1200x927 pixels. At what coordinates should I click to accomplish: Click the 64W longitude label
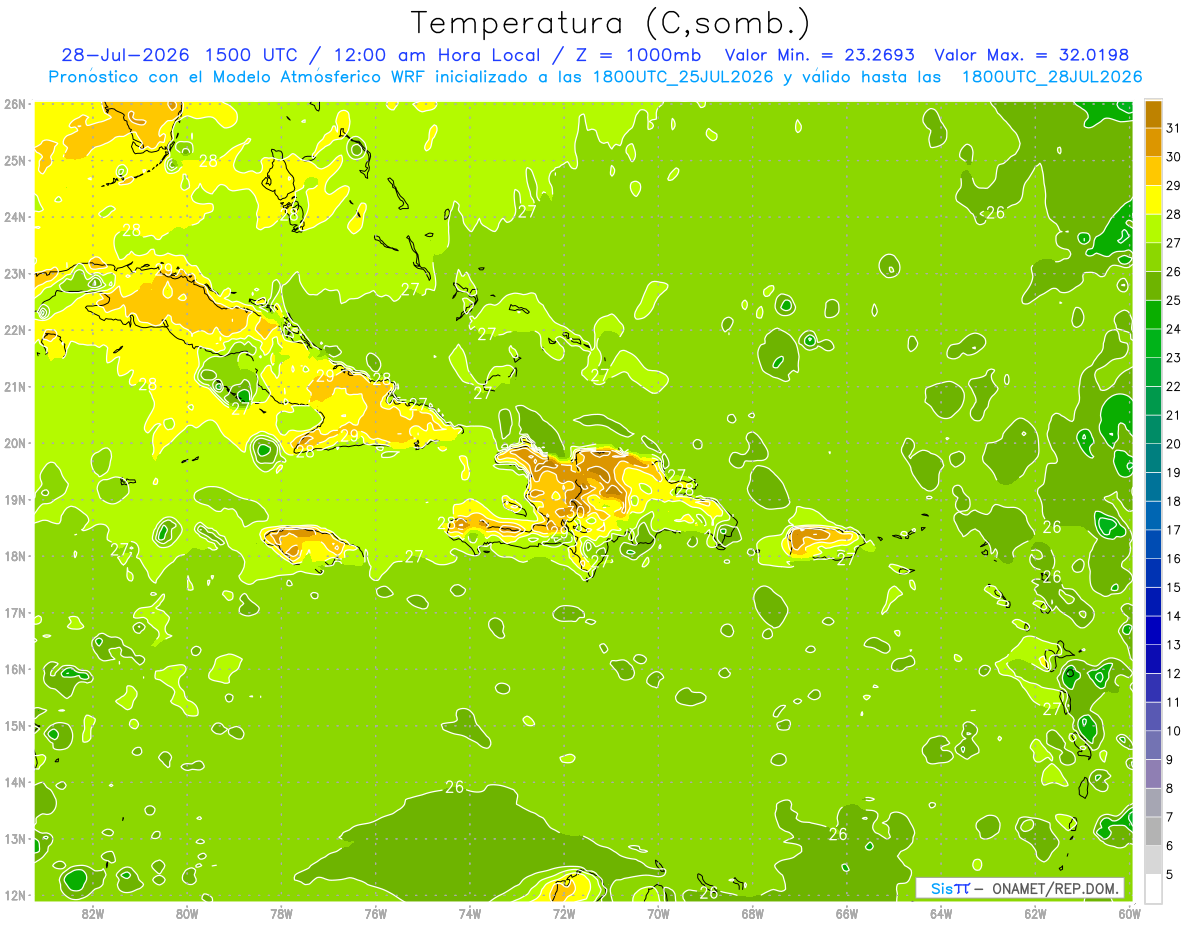(x=941, y=913)
